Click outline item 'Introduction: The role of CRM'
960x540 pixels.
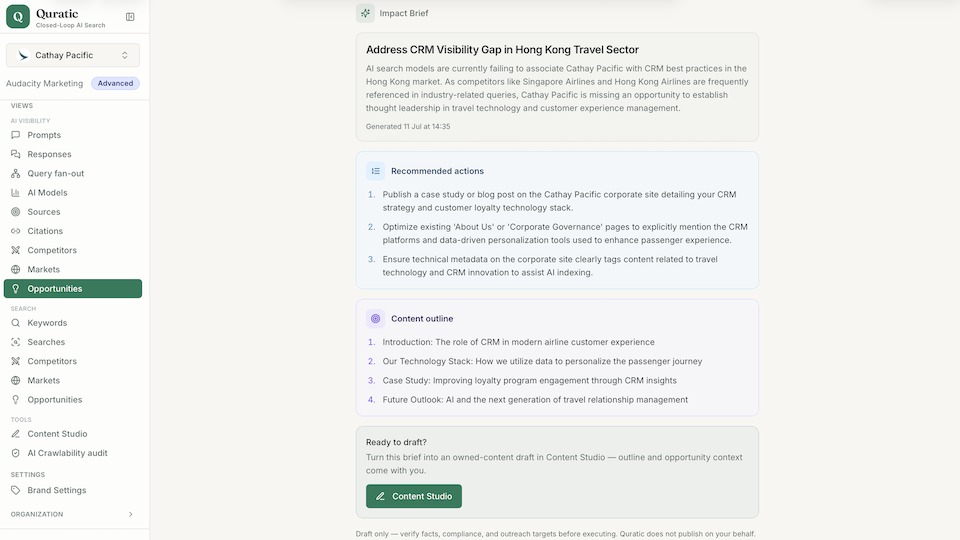pyautogui.click(x=519, y=342)
